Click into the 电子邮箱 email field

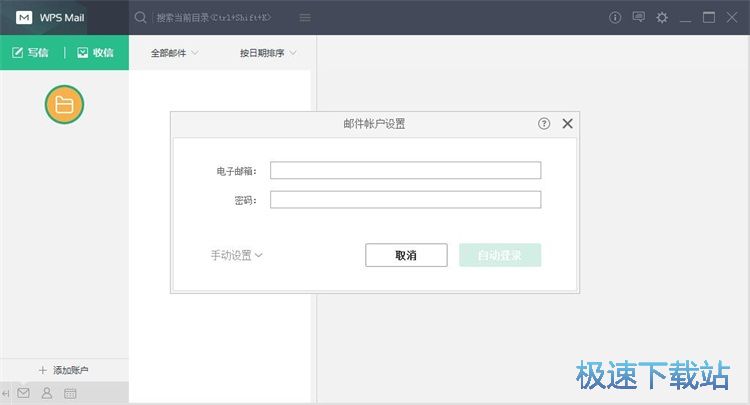tap(405, 171)
